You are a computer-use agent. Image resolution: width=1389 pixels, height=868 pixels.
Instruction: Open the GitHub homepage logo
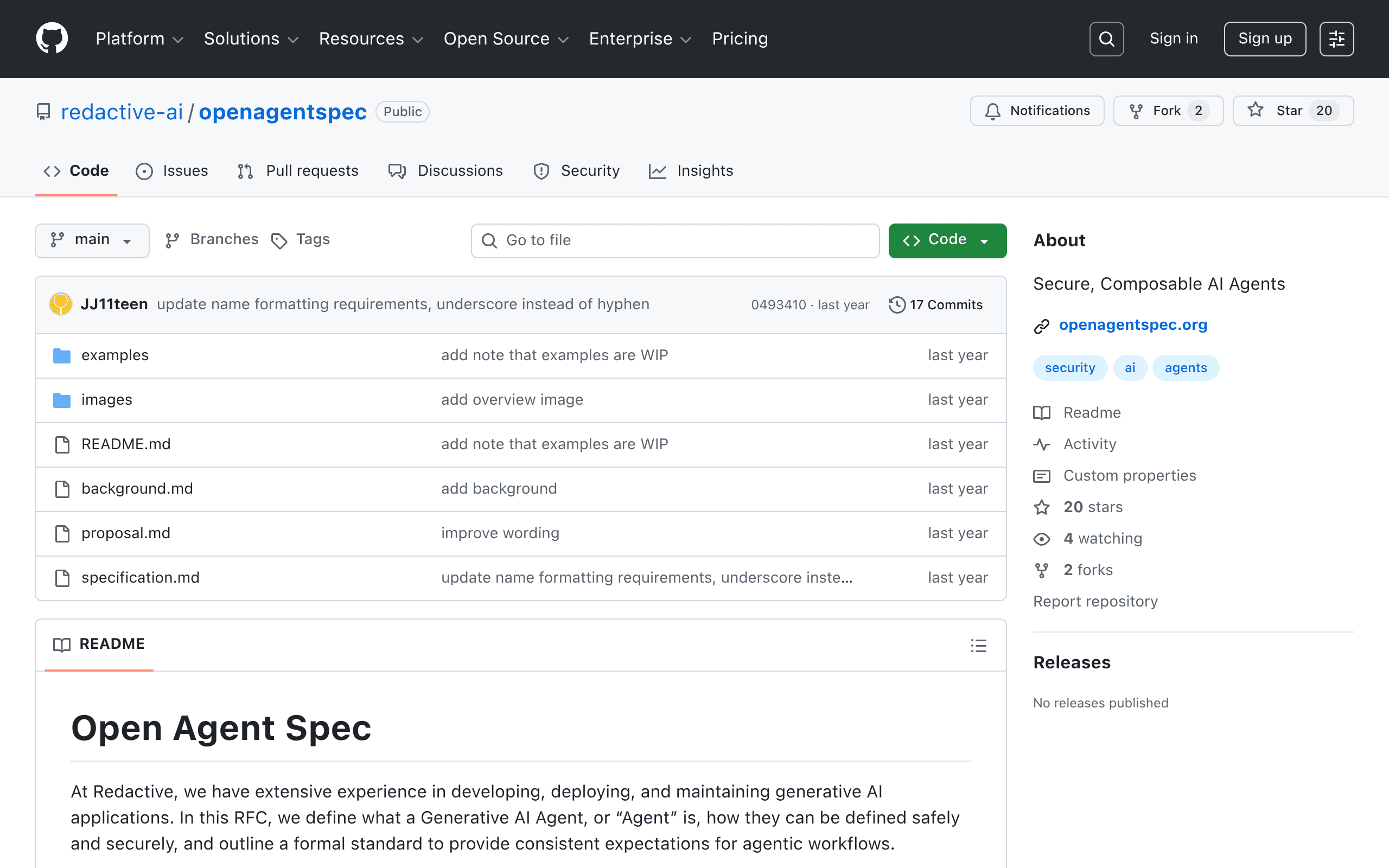(52, 39)
